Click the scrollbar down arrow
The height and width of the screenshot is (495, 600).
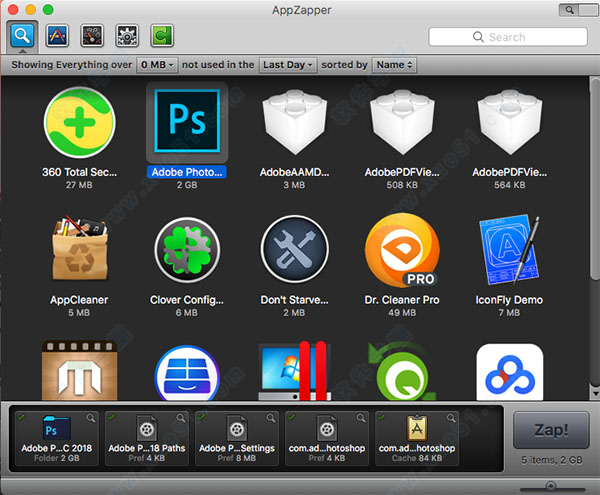tap(595, 393)
